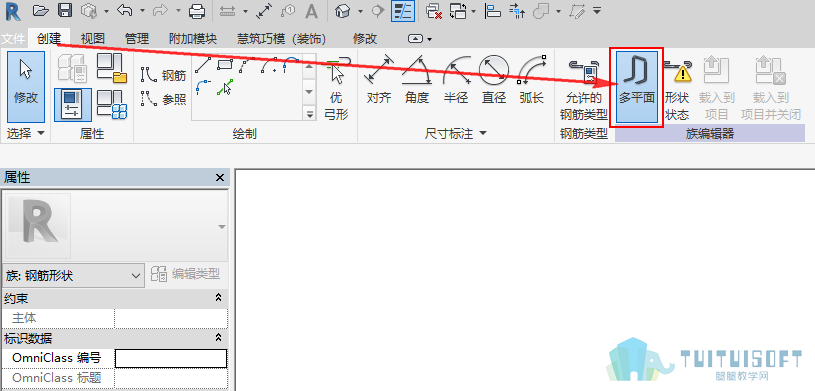Viewport: 815px width, 391px height.
Task: Open dropdown arrow beside the Measure tool
Action: tap(246, 11)
